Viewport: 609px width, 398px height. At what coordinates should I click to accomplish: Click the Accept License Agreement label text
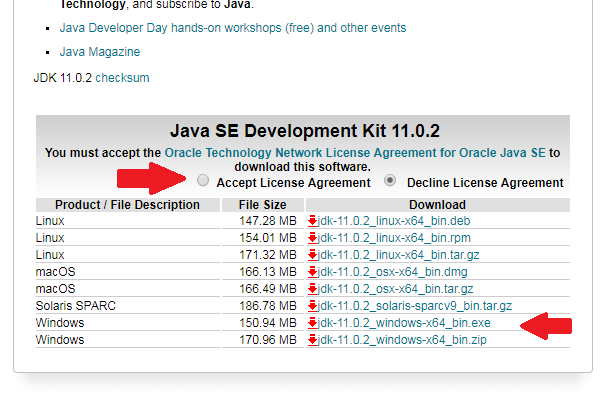pyautogui.click(x=294, y=183)
